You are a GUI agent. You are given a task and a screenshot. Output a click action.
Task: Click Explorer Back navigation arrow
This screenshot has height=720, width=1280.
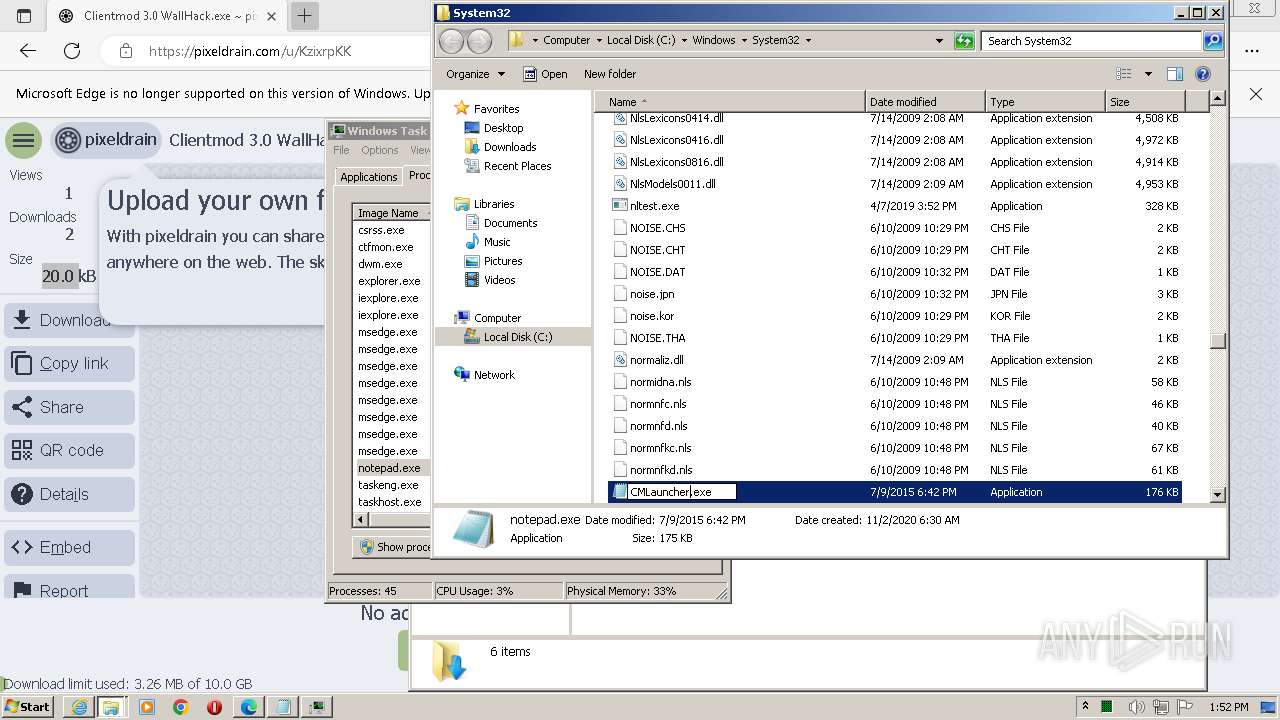(451, 41)
